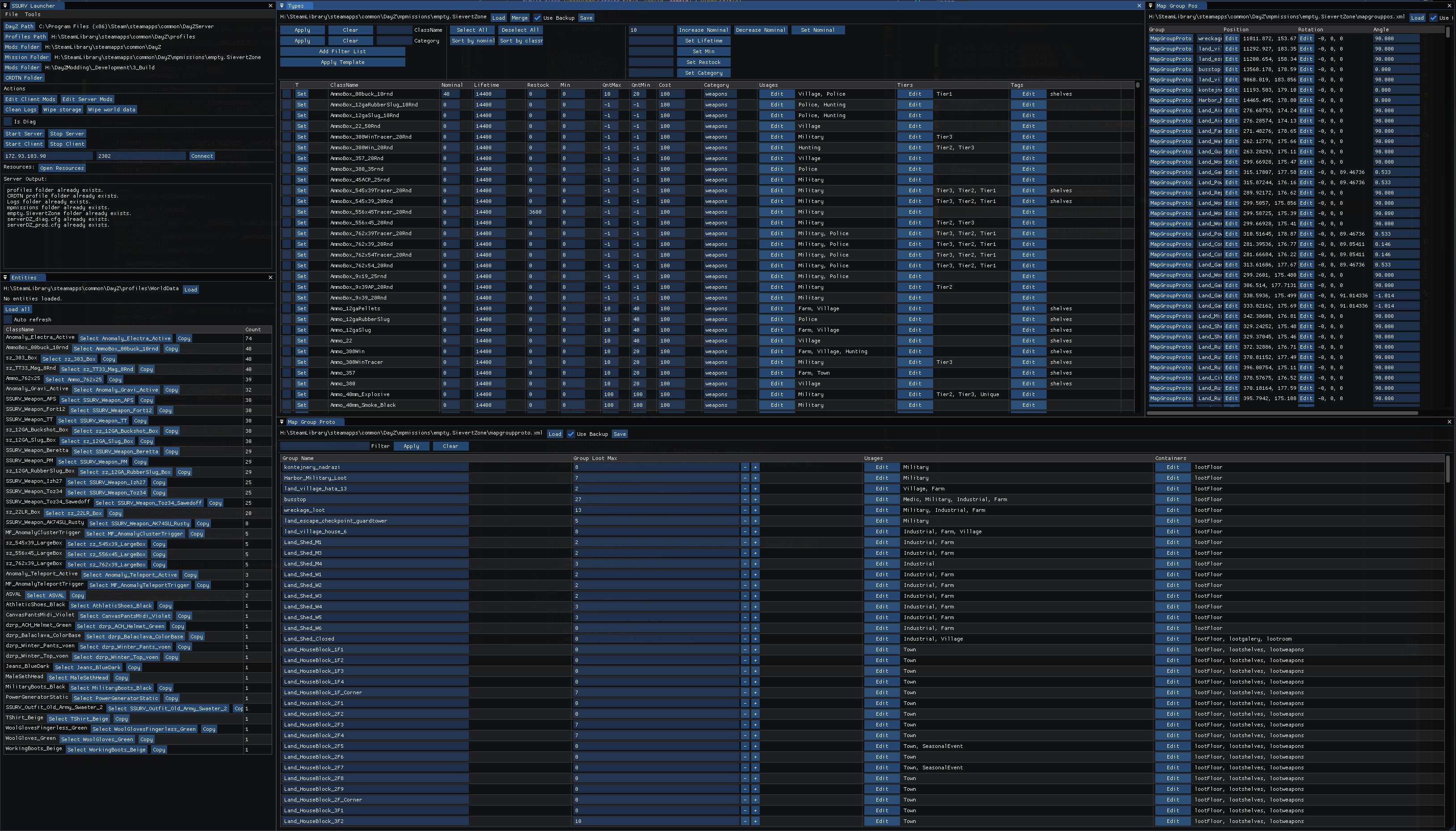Click the server IP address field
Screen dimensions: 1456x831
pos(48,156)
